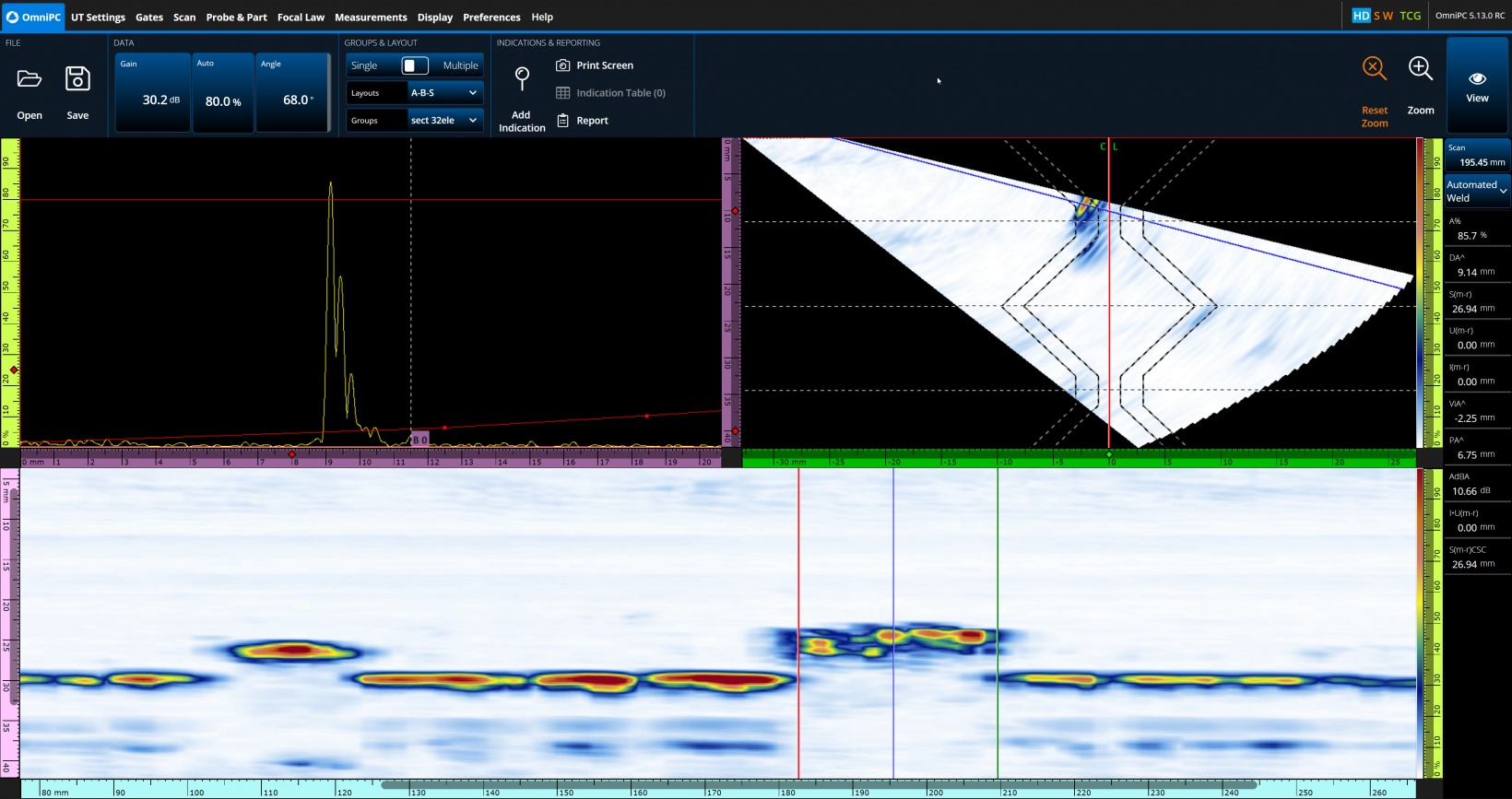Activate the Zoom magnifier tool
This screenshot has width=1512, height=799.
coord(1420,69)
